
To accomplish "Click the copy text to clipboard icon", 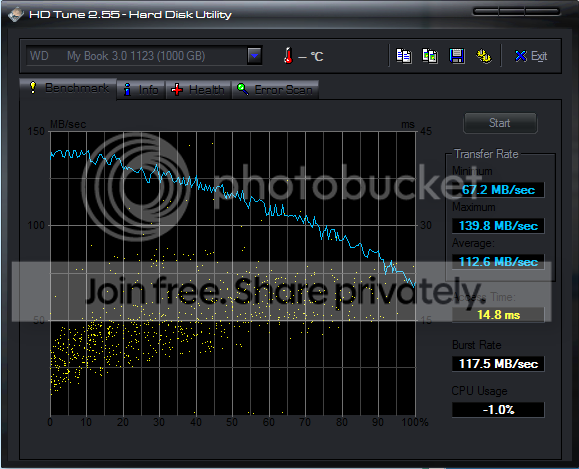I will pos(404,56).
